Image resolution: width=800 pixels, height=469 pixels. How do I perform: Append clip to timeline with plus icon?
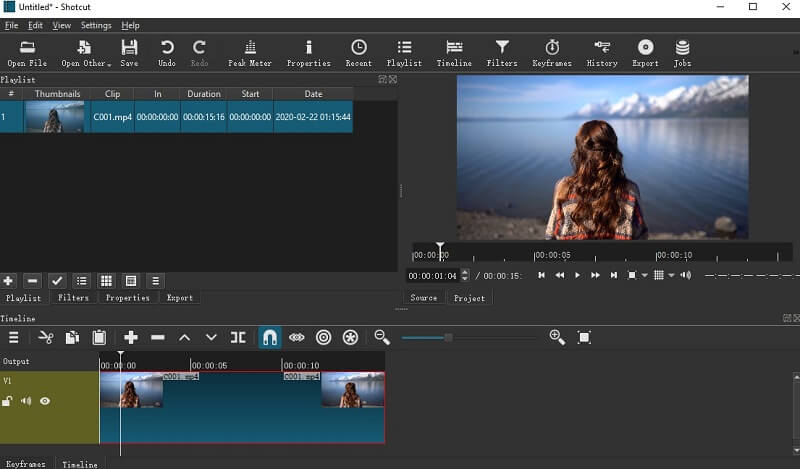point(131,337)
